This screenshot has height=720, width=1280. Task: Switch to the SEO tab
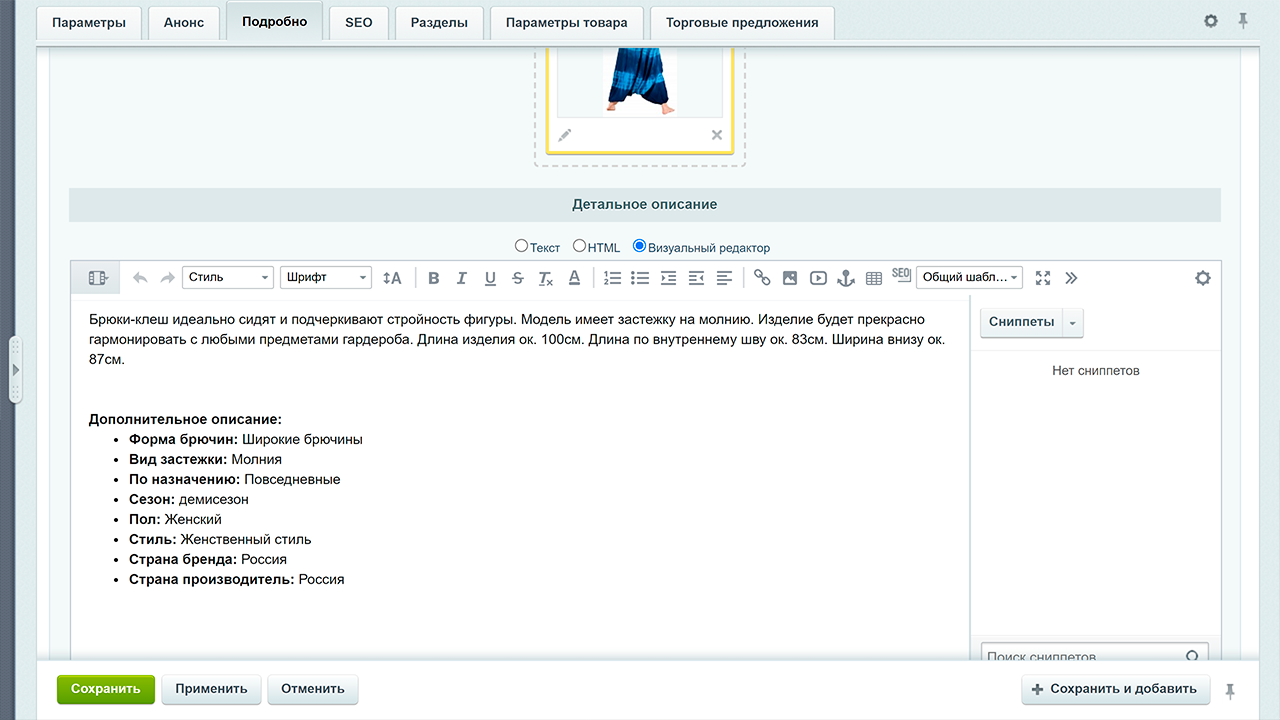coord(359,22)
